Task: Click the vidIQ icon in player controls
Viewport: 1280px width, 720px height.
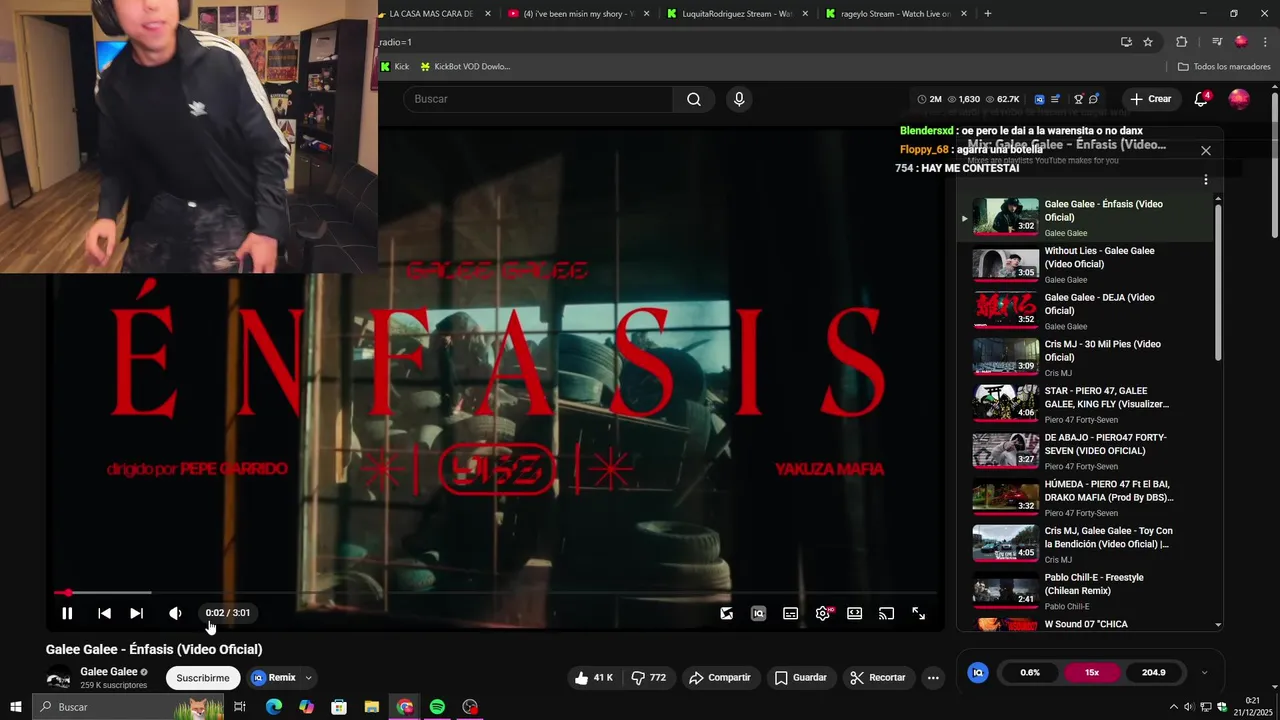Action: click(x=758, y=613)
